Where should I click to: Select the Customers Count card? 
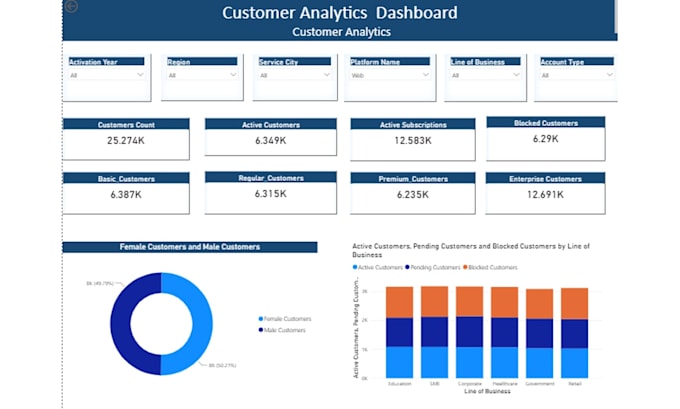pos(126,139)
